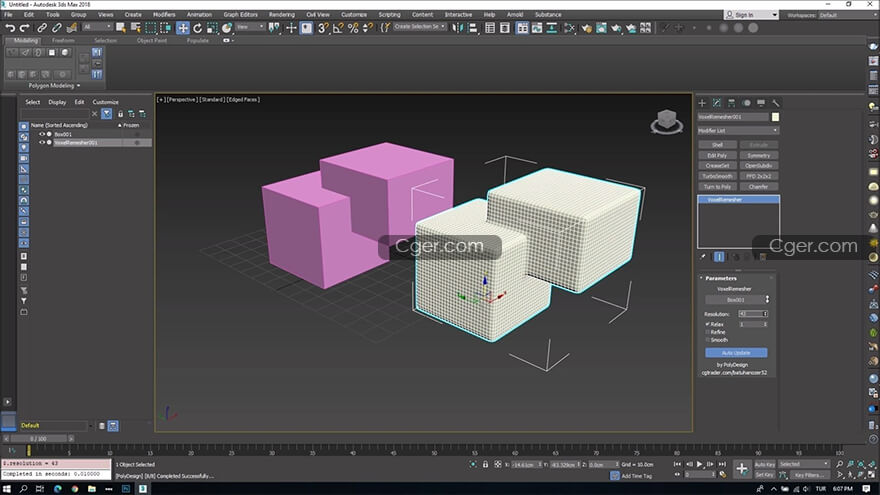Image resolution: width=880 pixels, height=495 pixels.
Task: Open the Sign In dropdown
Action: pos(751,15)
